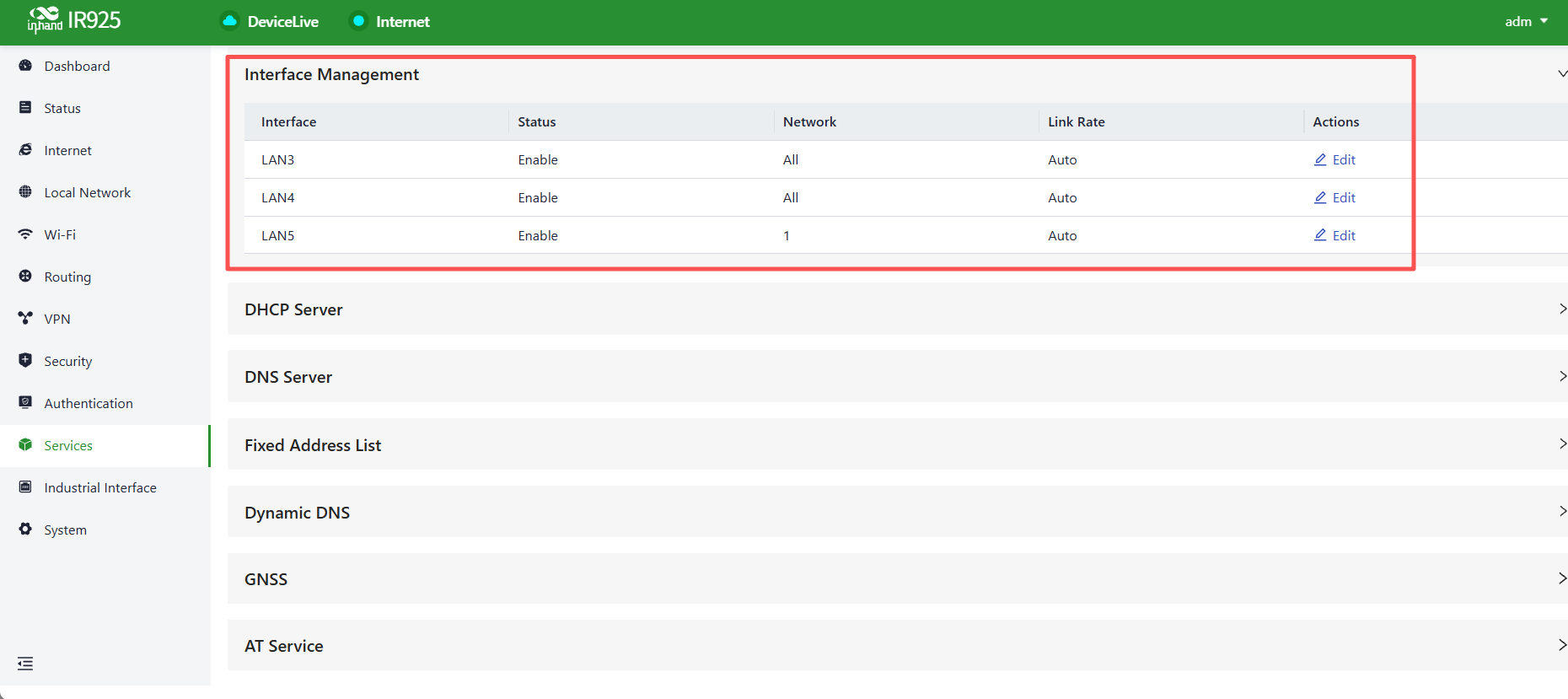The image size is (1568, 699).
Task: Click the Status sidebar icon
Action: 25,108
